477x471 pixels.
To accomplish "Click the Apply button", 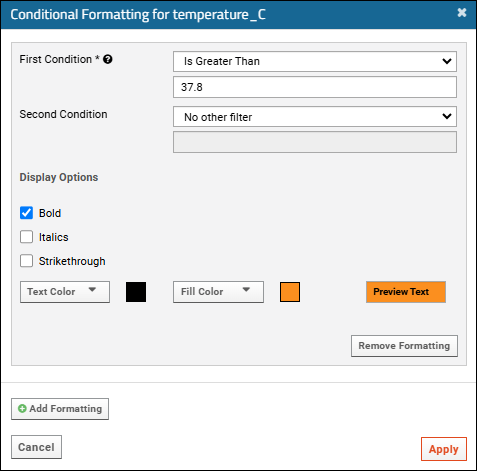I will click(x=444, y=449).
